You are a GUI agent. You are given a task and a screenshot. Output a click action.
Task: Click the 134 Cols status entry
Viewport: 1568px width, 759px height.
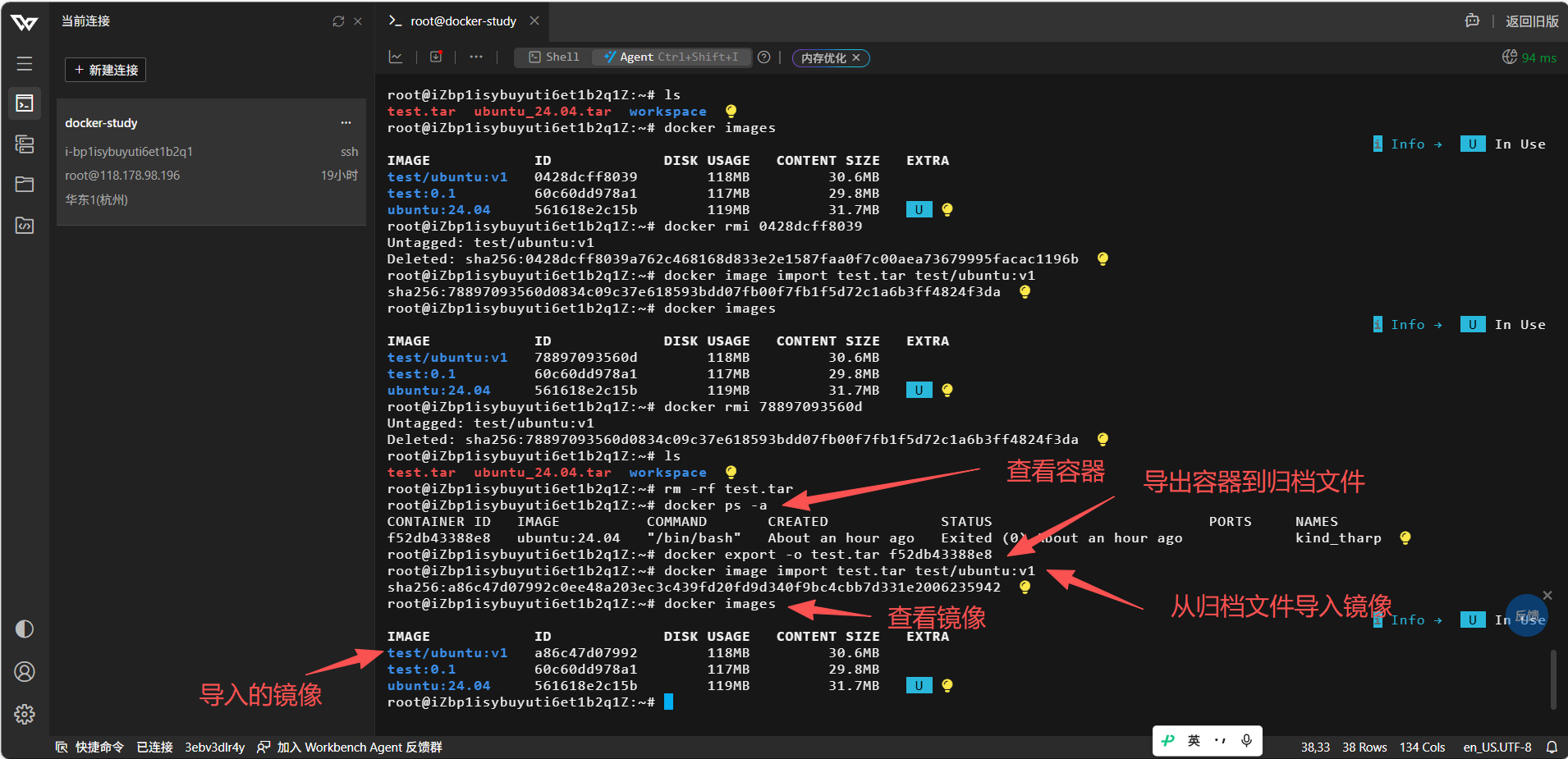[x=1423, y=747]
